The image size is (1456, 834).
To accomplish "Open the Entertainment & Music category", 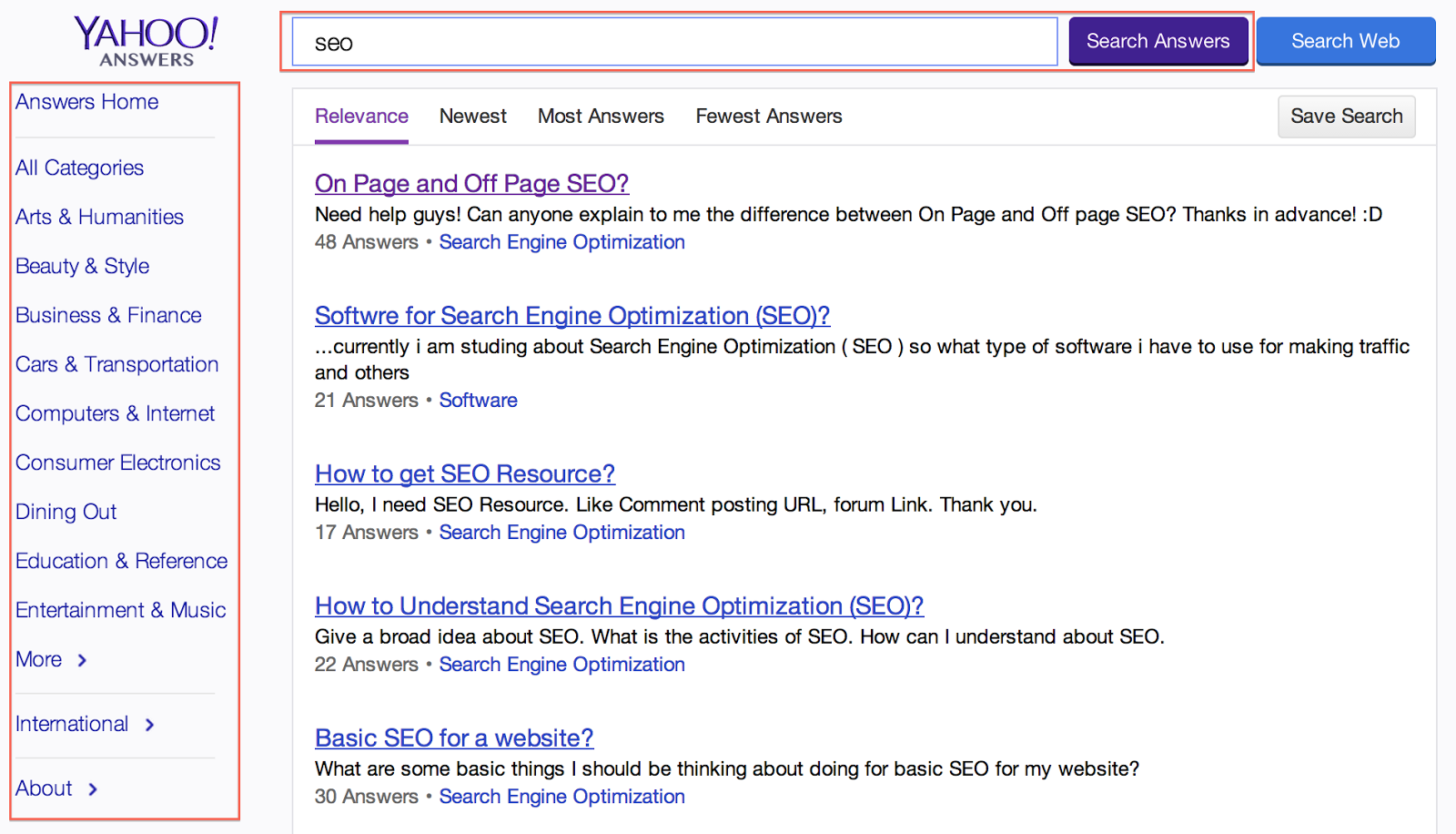I will click(x=121, y=610).
